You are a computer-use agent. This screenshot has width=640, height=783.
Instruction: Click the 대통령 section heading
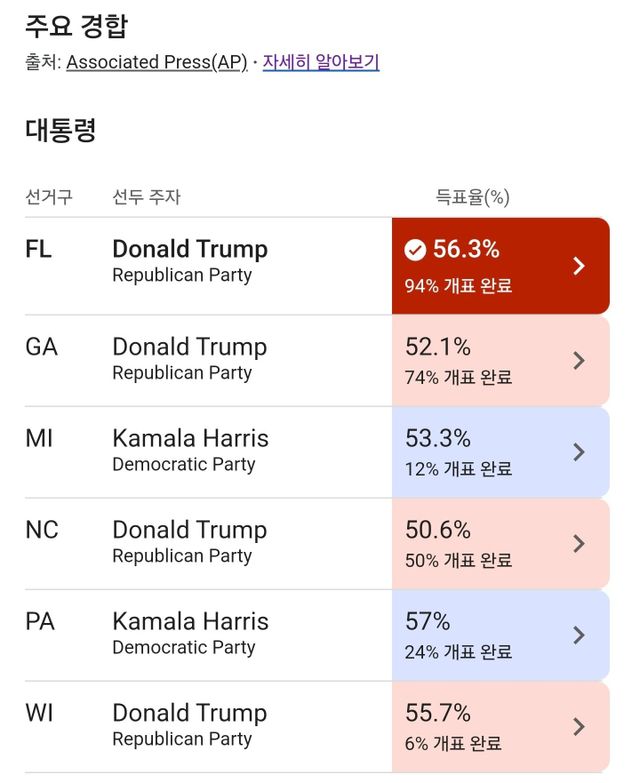click(60, 131)
